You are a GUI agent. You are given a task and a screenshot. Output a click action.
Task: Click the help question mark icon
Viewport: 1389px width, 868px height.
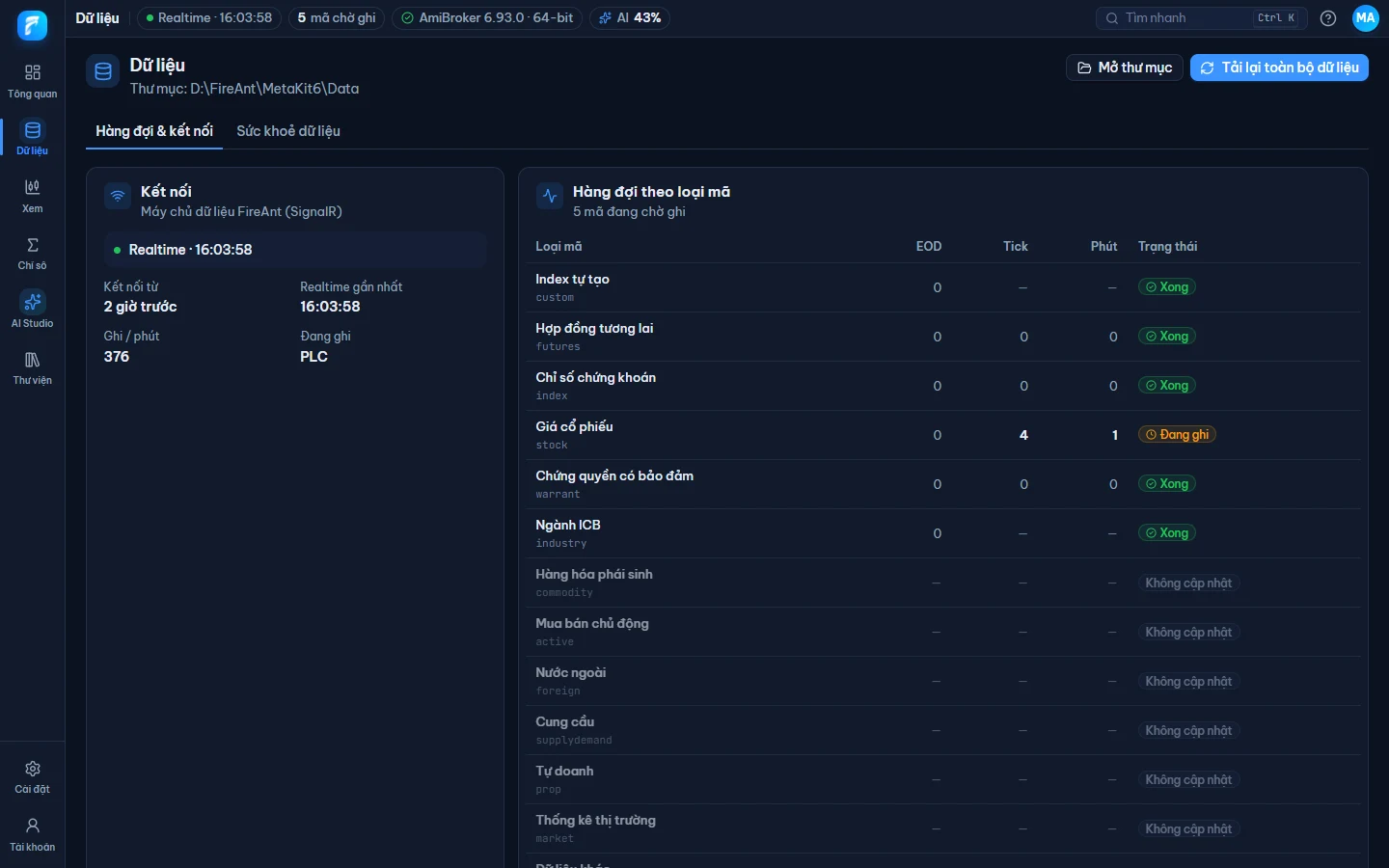coord(1328,18)
